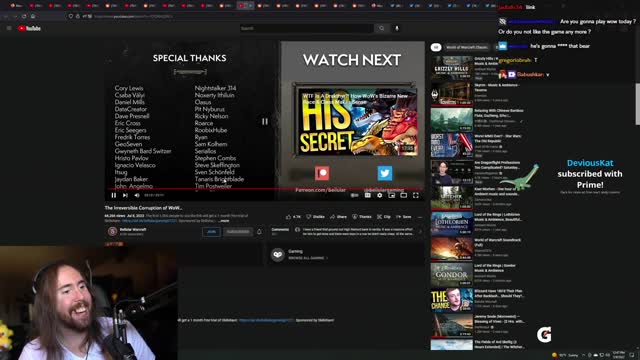Enable theater mode view

(404, 196)
